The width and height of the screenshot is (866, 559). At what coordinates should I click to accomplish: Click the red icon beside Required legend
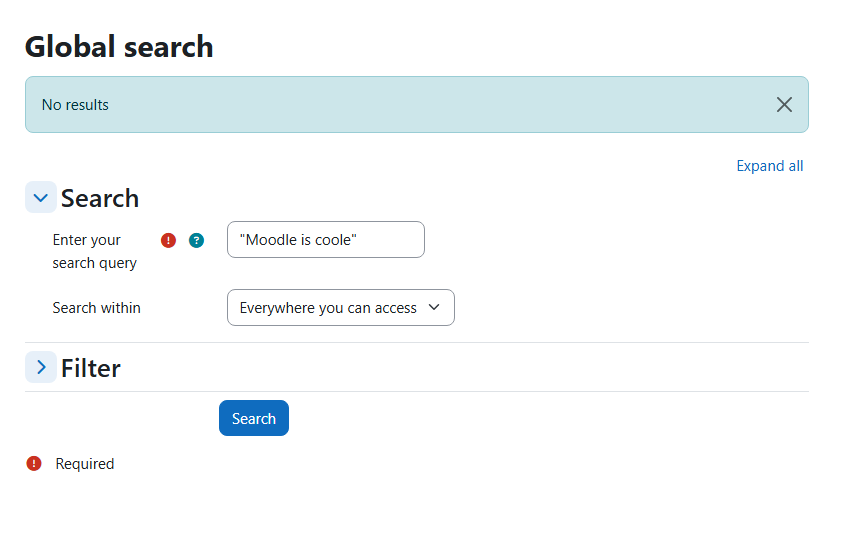[x=34, y=463]
